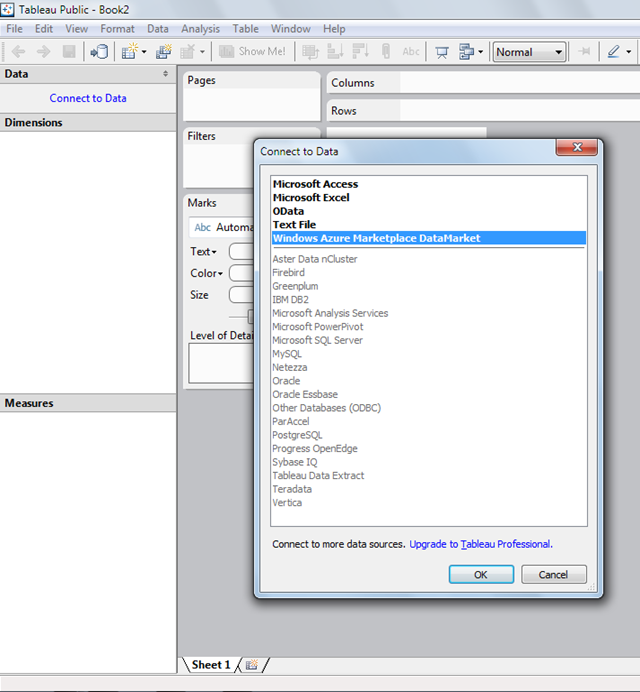Image resolution: width=640 pixels, height=692 pixels.
Task: Open the Show/Hide Cards dropdown arrow
Action: pos(480,52)
